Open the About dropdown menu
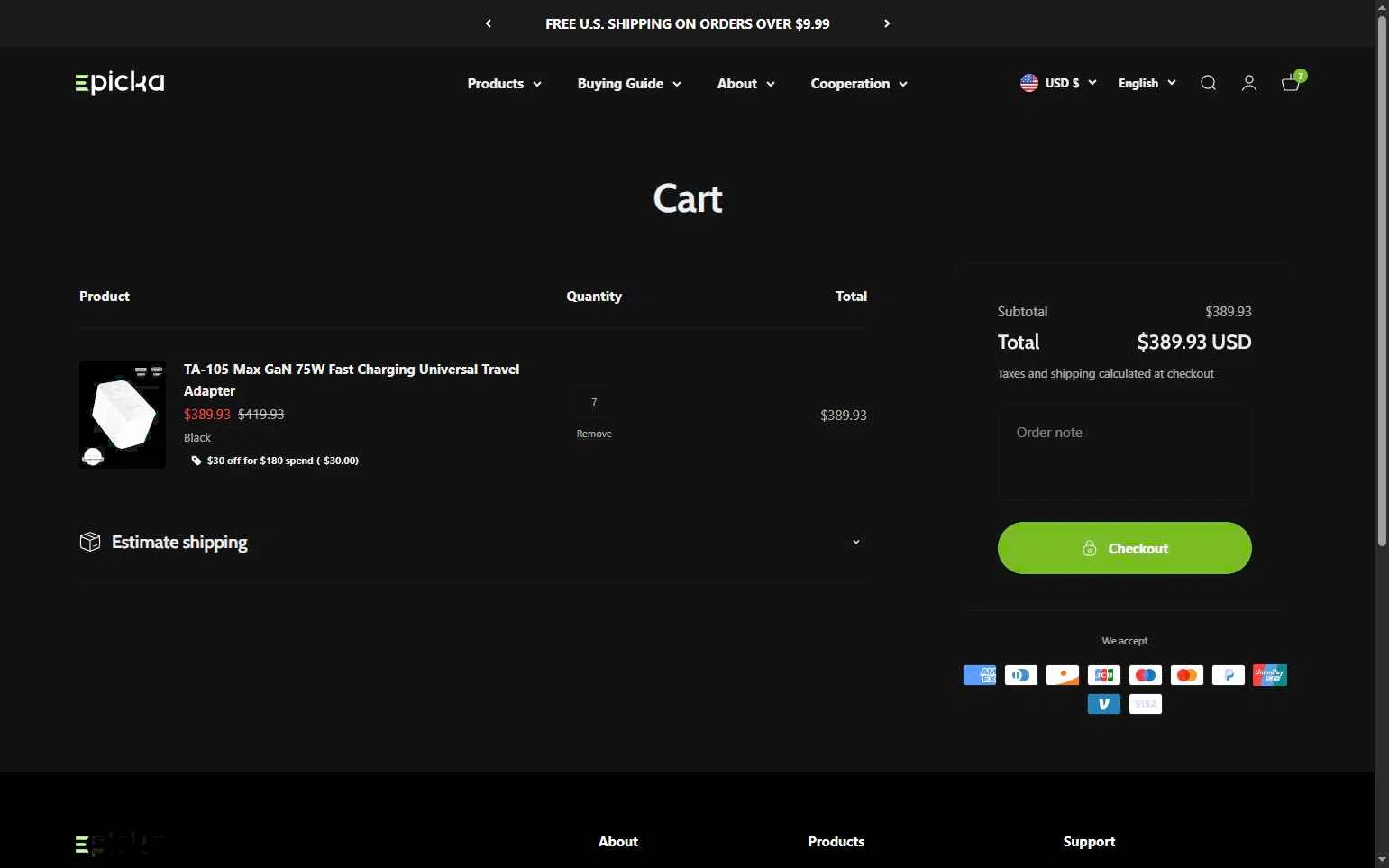Image resolution: width=1389 pixels, height=868 pixels. tap(745, 84)
